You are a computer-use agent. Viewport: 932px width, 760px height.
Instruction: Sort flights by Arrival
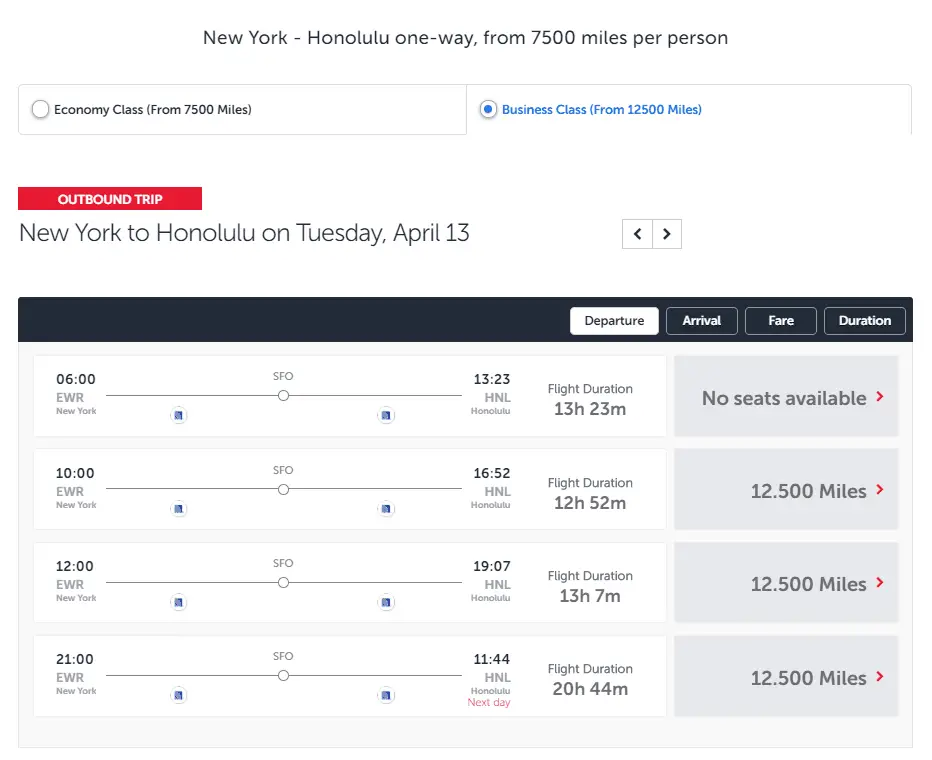point(702,321)
